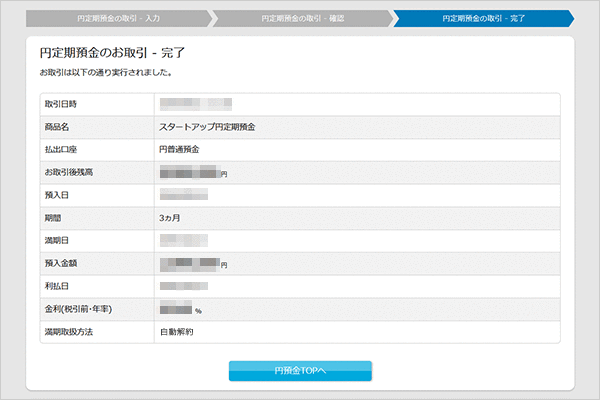Click the 利払日 row label
Screen dimensions: 600x400
55,286
